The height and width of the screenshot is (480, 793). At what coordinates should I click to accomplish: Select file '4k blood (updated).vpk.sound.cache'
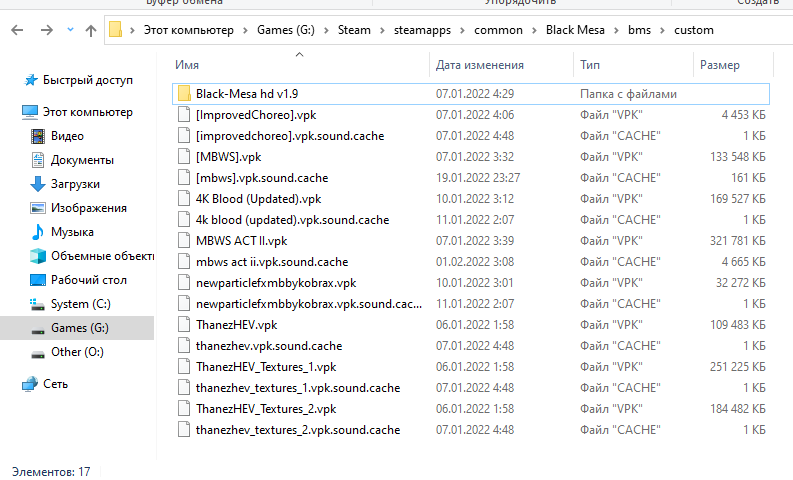tap(292, 220)
